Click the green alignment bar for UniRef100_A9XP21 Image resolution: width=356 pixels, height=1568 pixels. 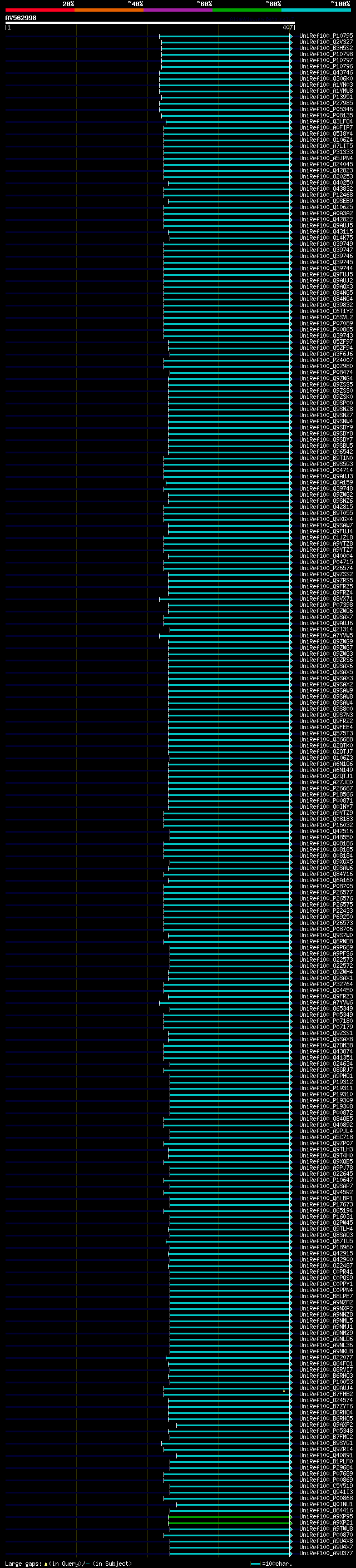point(230,1522)
